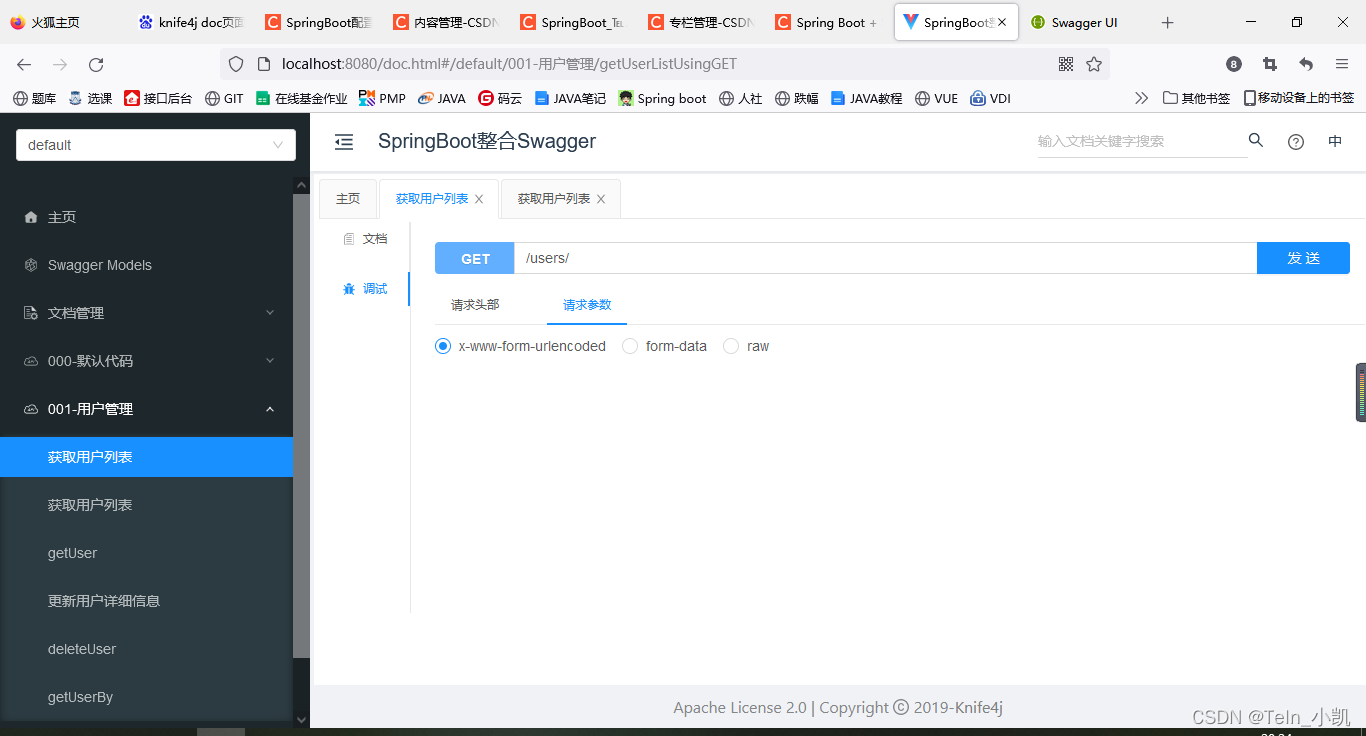Open JAVA笔记 bookmark

coord(570,98)
